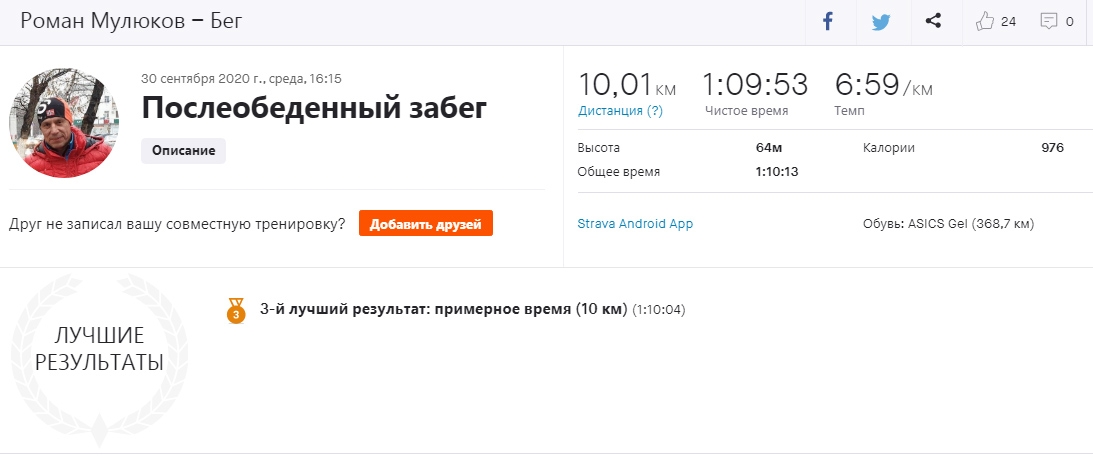Click the bronze third-place medal icon
1093x459 pixels.
[x=236, y=310]
